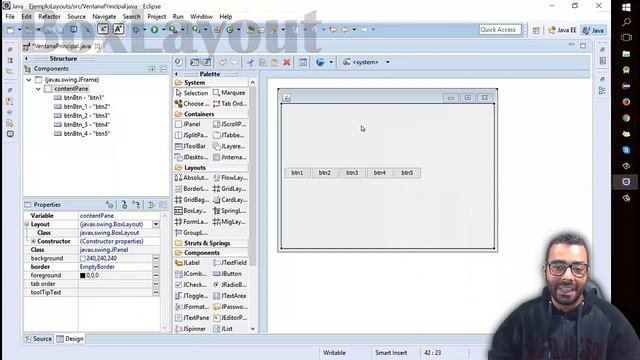Click the red Delete X icon in designer toolbar
The width and height of the screenshot is (640, 360).
287,62
